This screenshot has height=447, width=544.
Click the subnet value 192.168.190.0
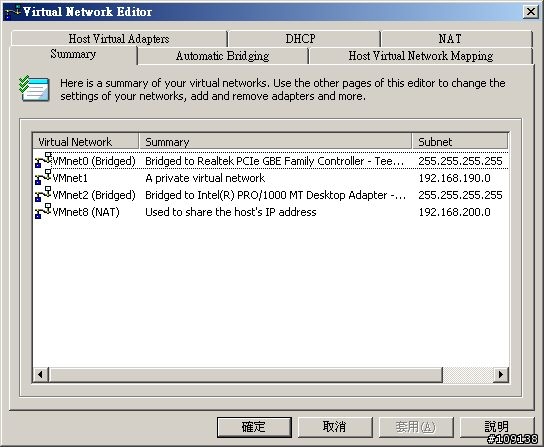pyautogui.click(x=454, y=178)
